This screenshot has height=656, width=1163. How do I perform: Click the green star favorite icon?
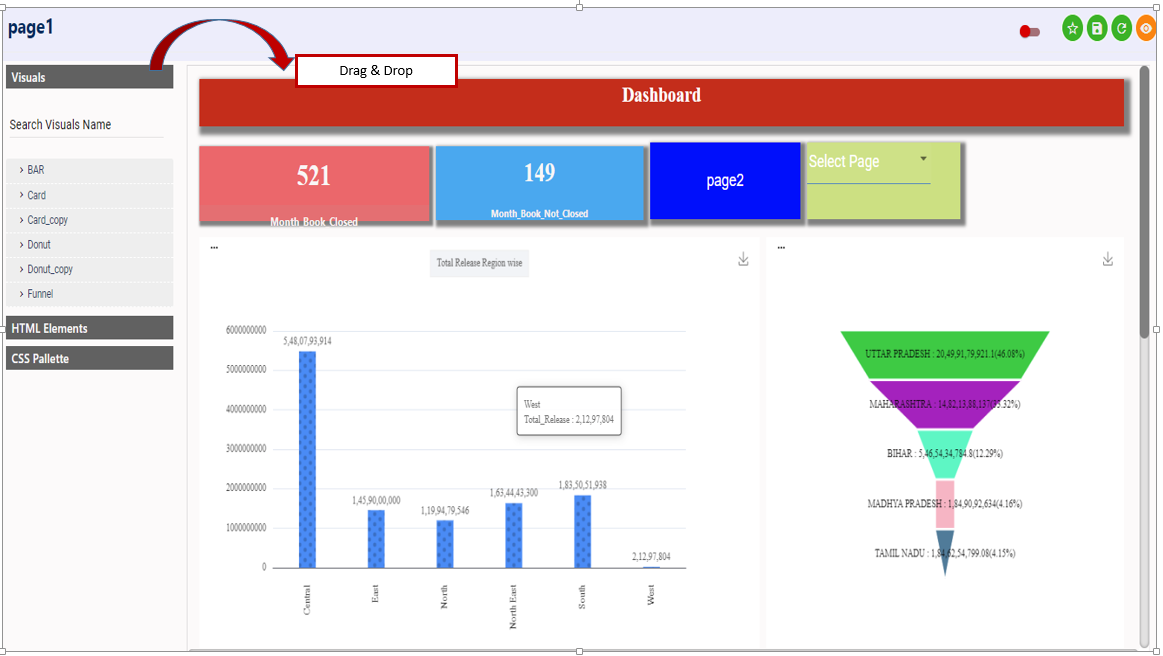pos(1073,29)
